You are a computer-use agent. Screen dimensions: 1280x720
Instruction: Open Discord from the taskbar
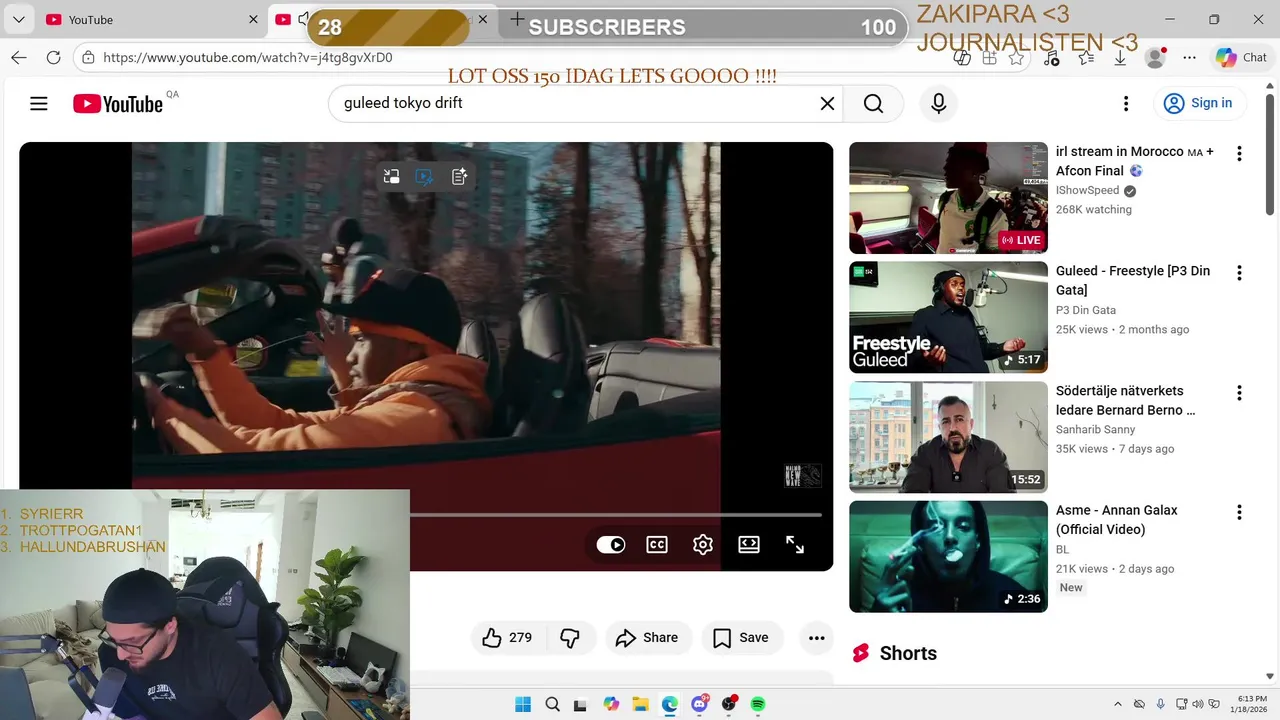pos(699,704)
